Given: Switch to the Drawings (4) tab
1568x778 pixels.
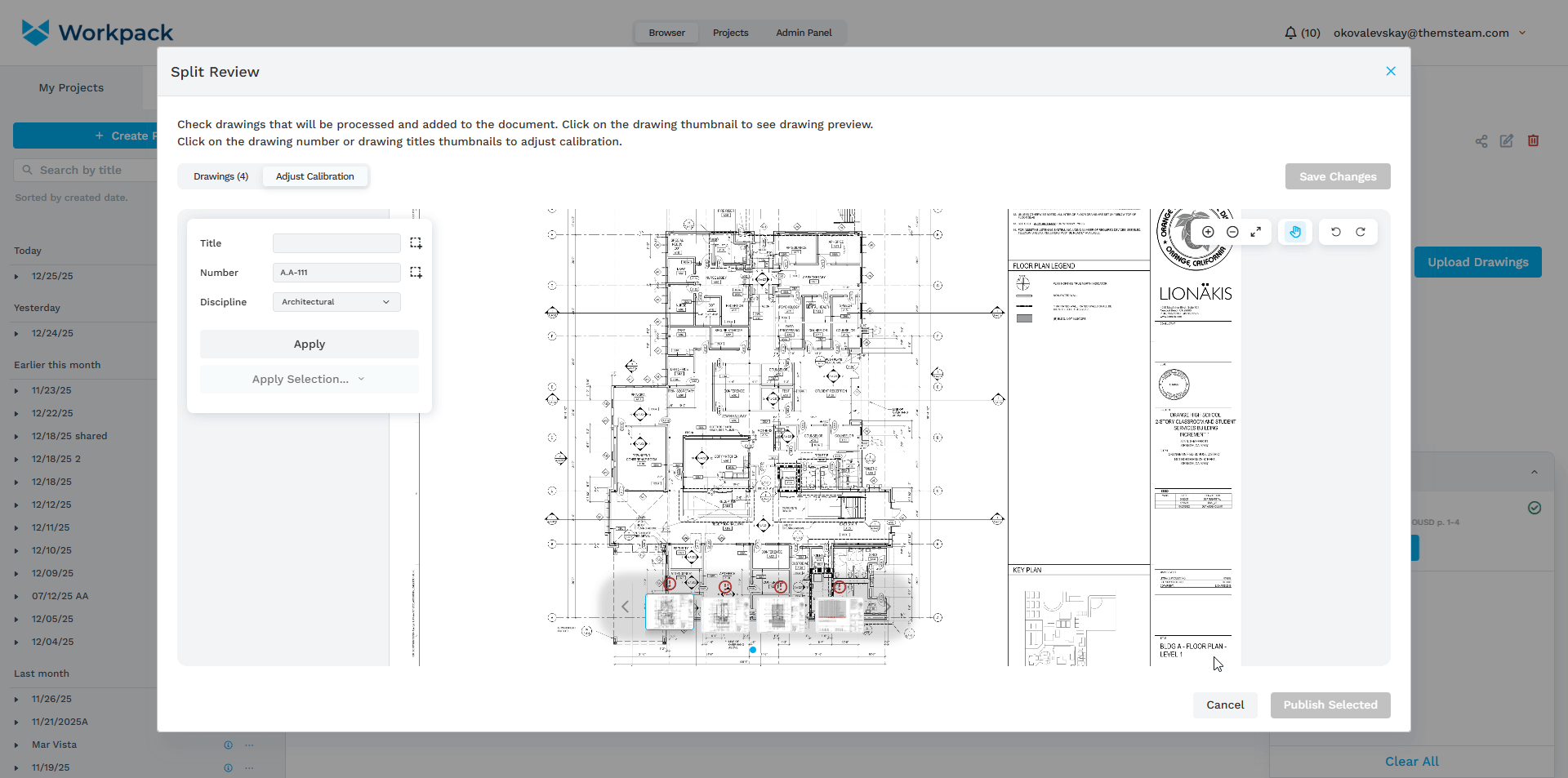Looking at the screenshot, I should coord(220,176).
